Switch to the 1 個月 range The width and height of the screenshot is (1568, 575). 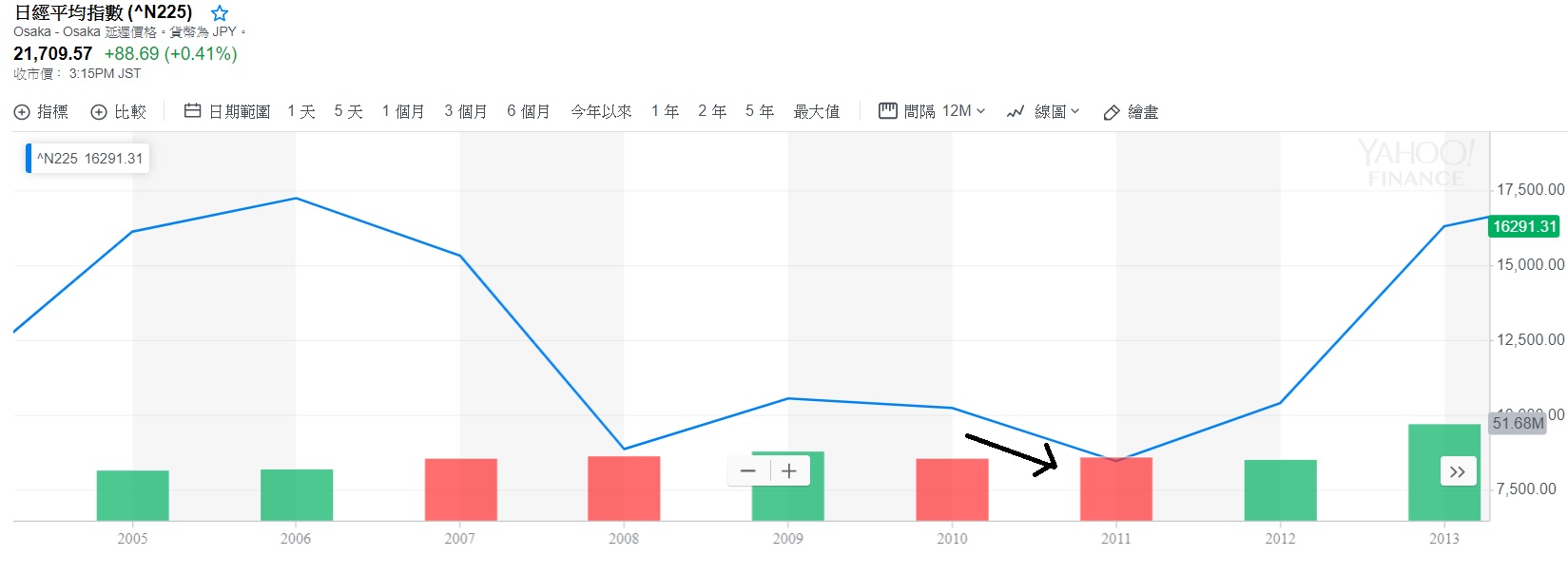[403, 111]
